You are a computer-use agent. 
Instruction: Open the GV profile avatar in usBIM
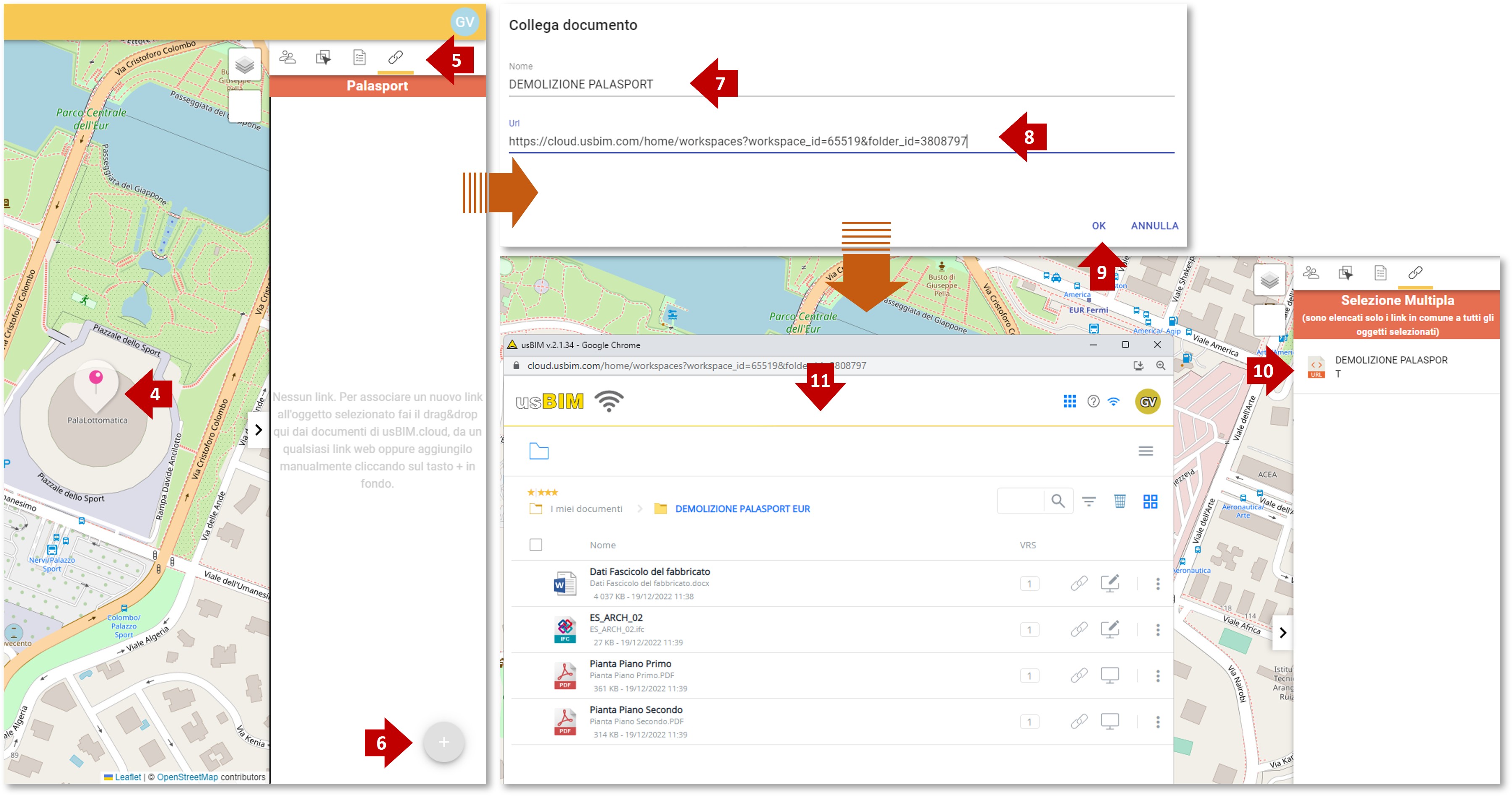click(1148, 402)
